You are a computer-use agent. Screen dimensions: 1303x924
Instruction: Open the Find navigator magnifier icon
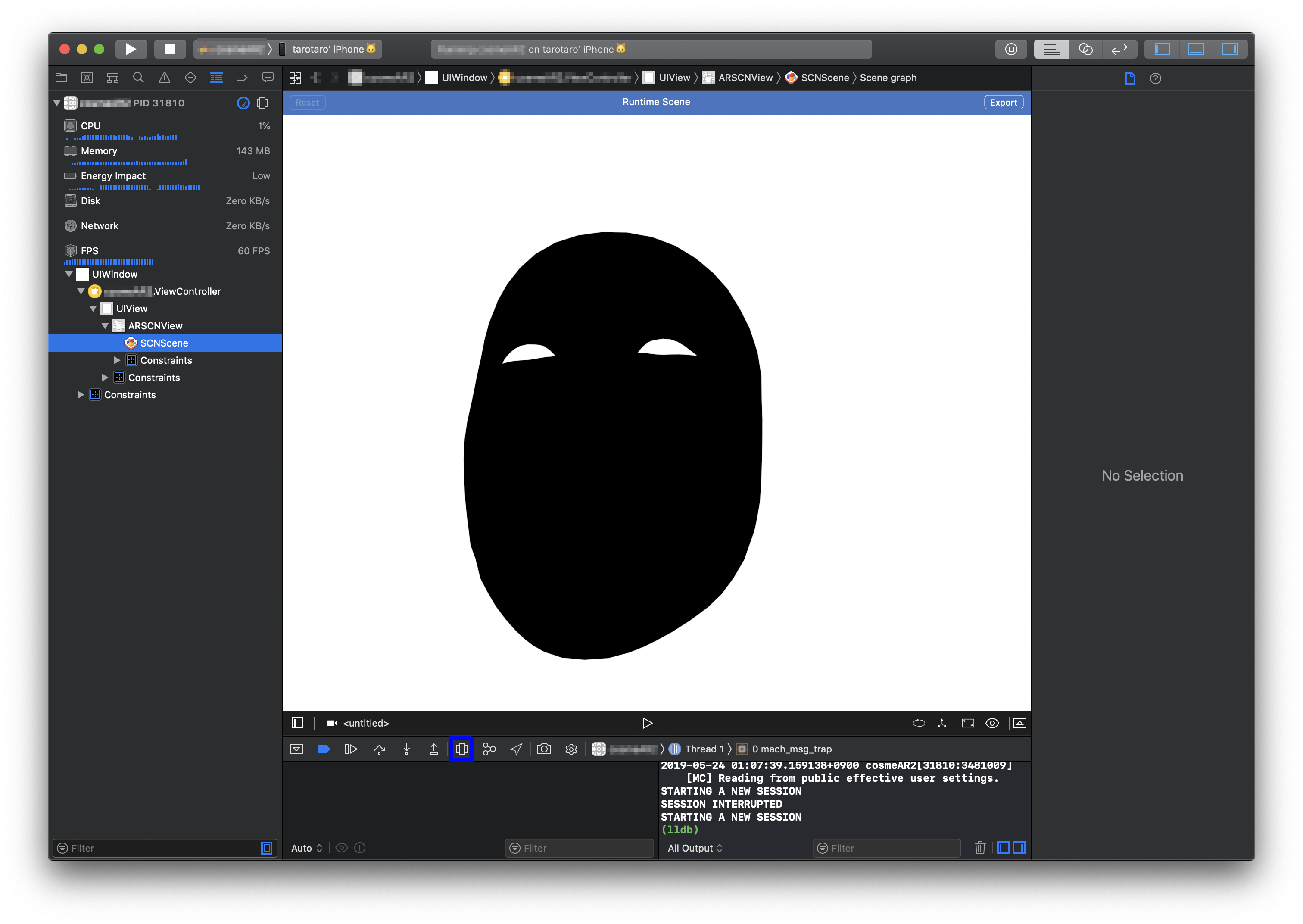pyautogui.click(x=138, y=78)
